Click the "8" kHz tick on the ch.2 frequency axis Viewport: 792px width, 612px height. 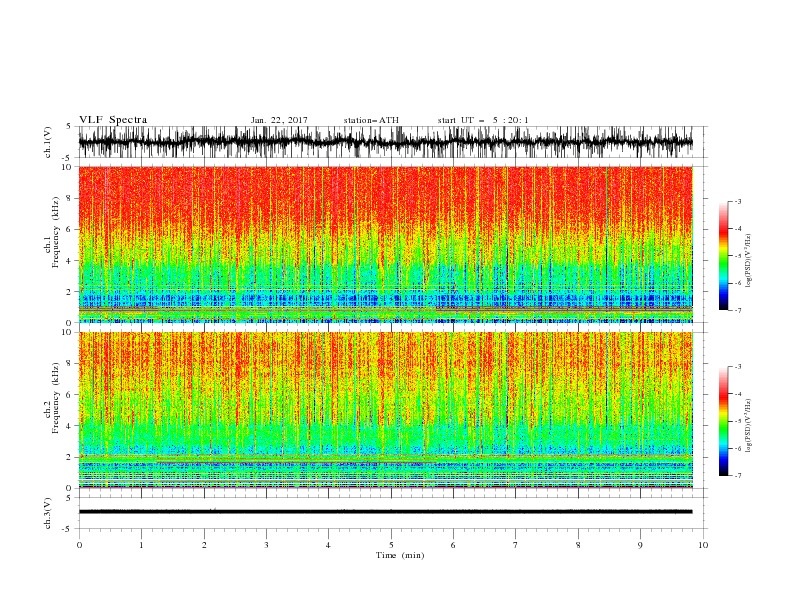tap(71, 364)
